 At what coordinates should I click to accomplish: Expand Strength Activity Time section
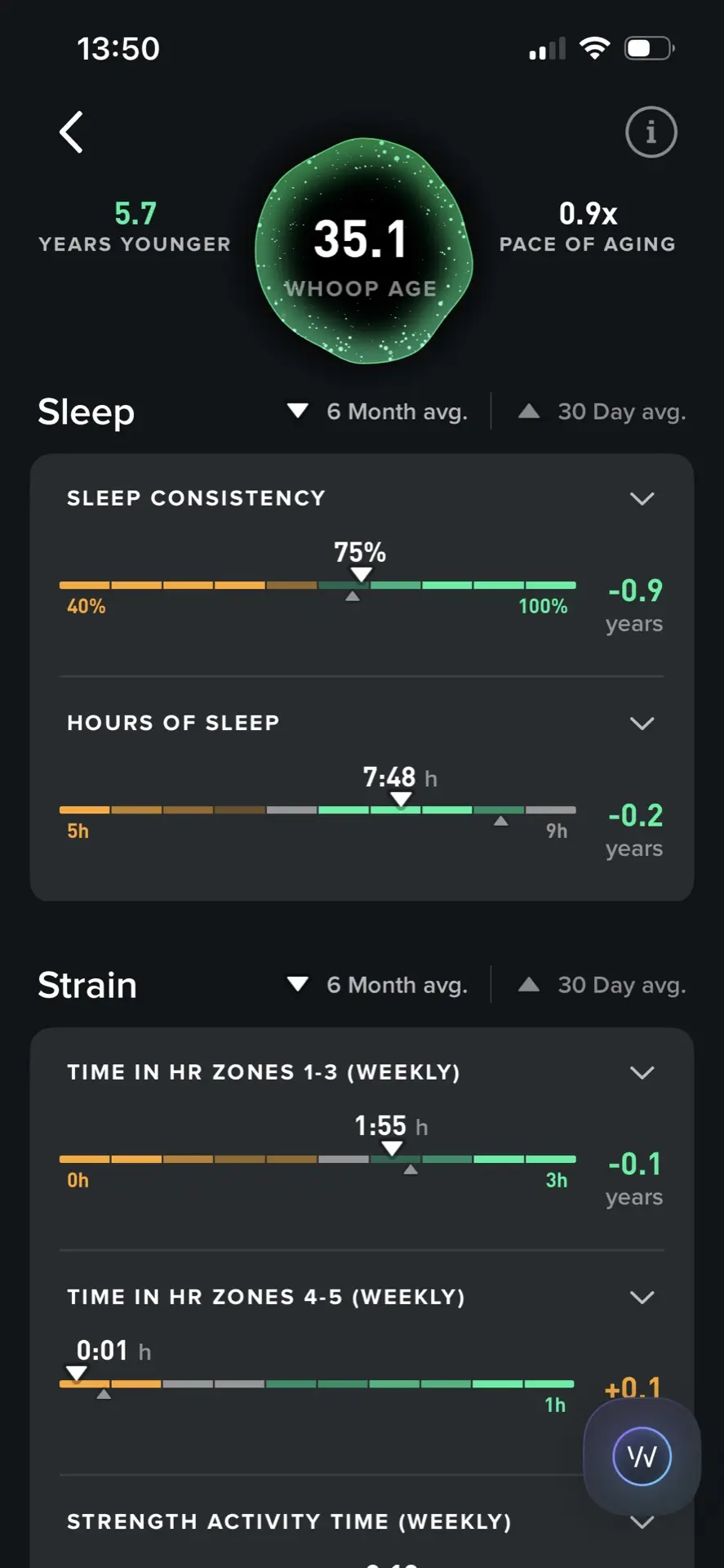pos(642,1521)
